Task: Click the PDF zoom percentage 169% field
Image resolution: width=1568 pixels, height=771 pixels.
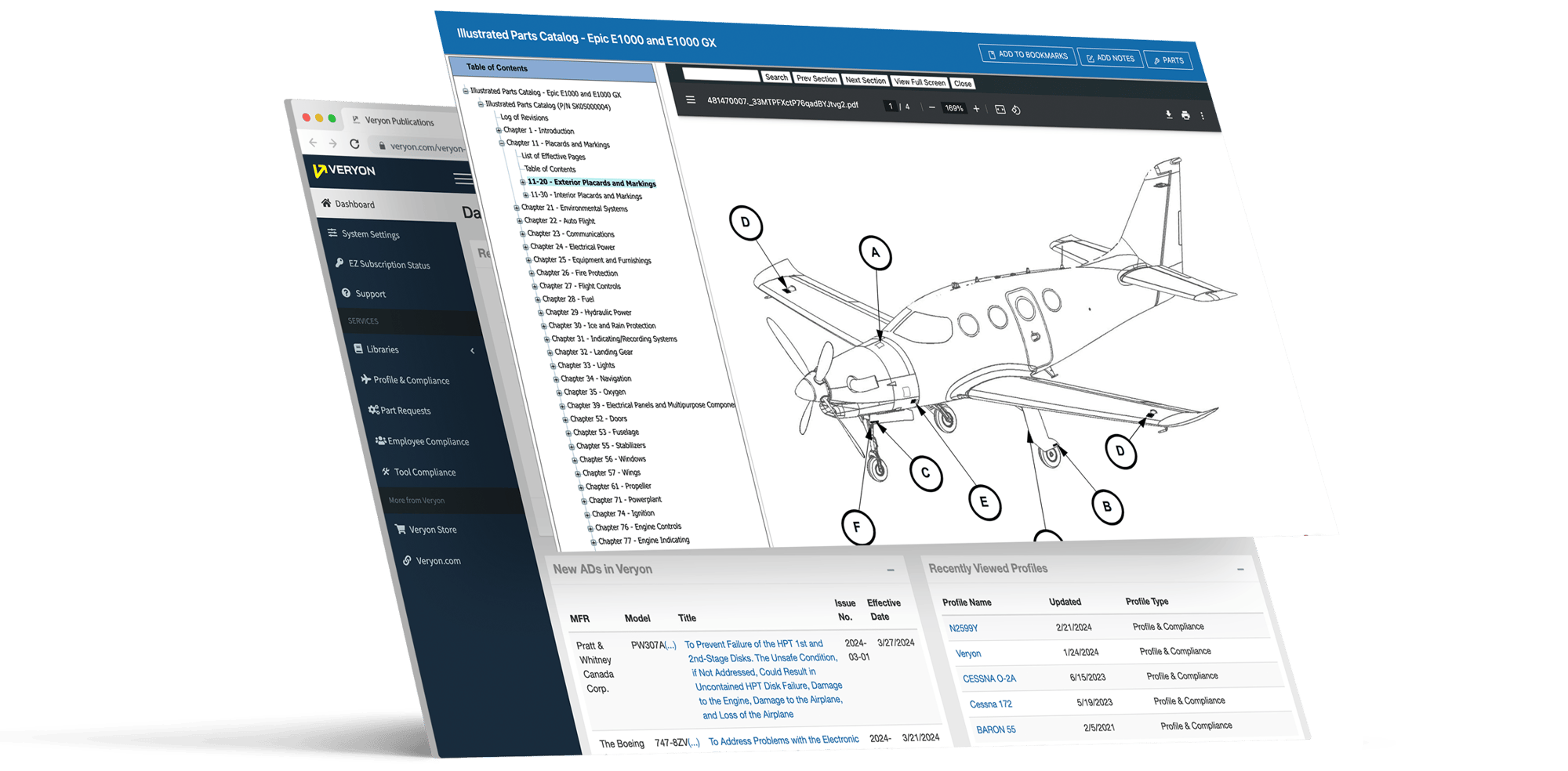Action: (x=954, y=108)
